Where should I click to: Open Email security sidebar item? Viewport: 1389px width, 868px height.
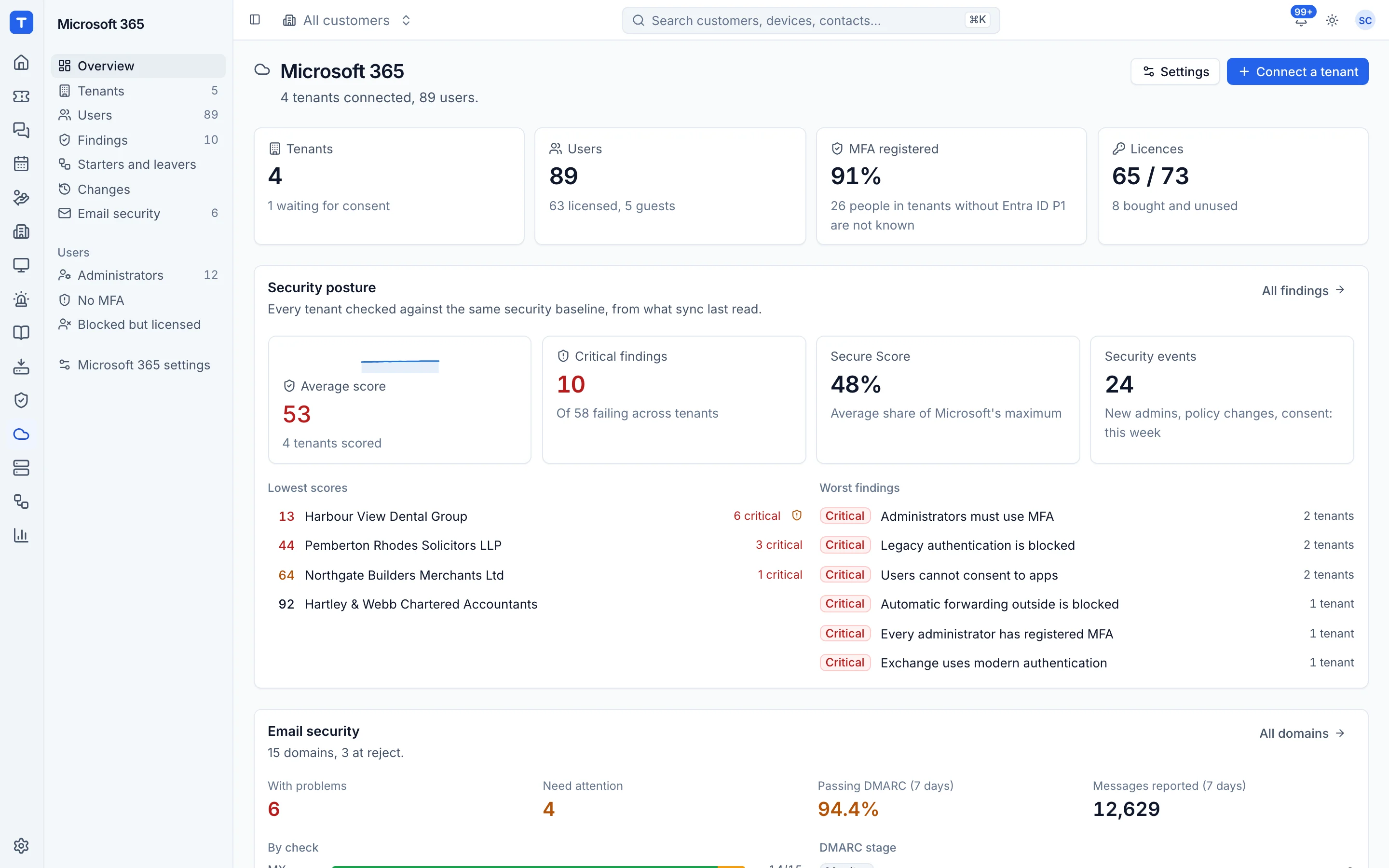[138, 213]
